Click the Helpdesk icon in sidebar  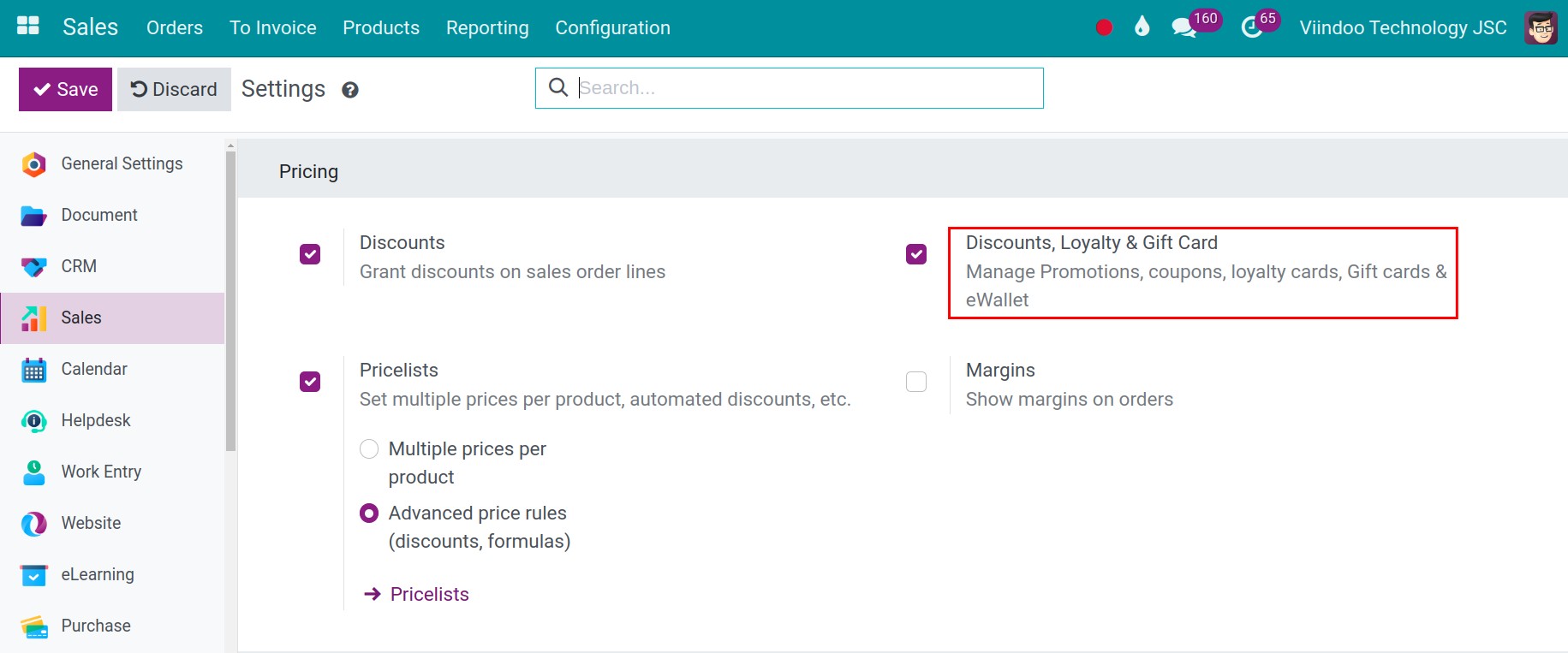click(33, 420)
